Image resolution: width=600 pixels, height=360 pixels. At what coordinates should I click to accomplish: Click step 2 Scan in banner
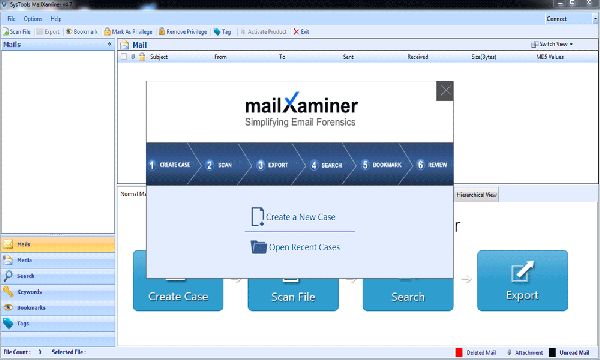click(x=219, y=165)
